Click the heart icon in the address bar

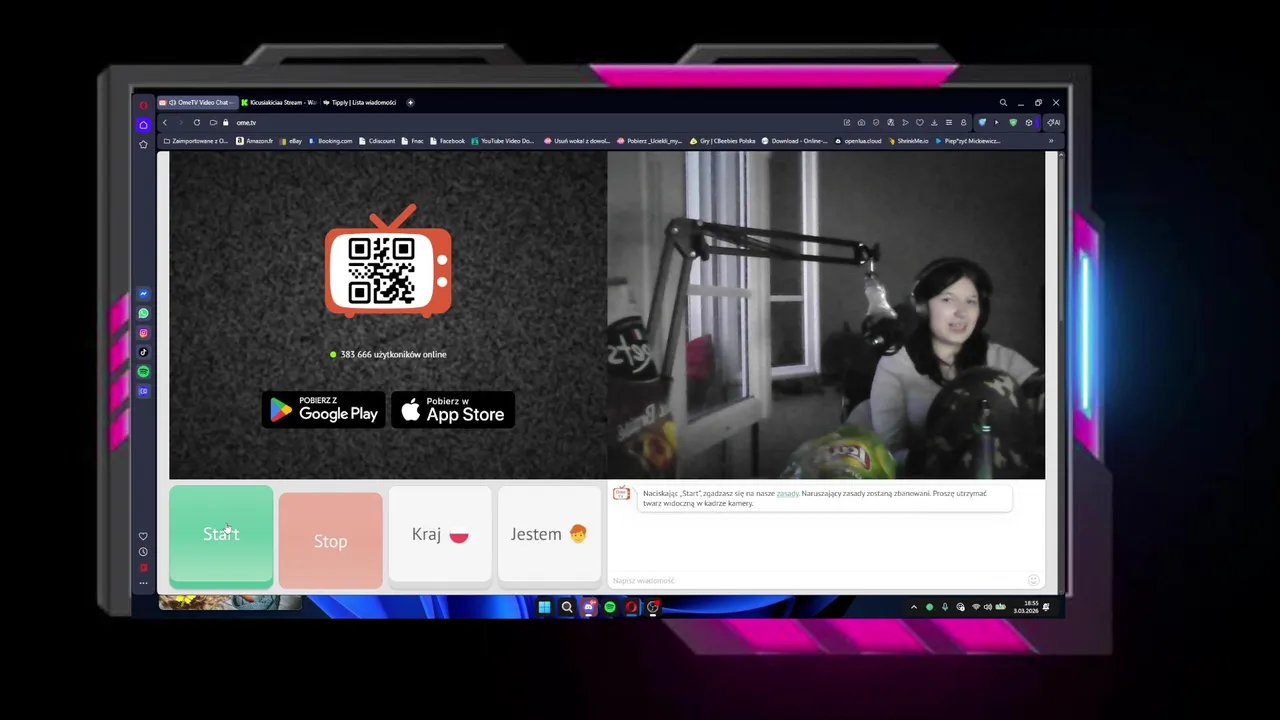point(920,122)
